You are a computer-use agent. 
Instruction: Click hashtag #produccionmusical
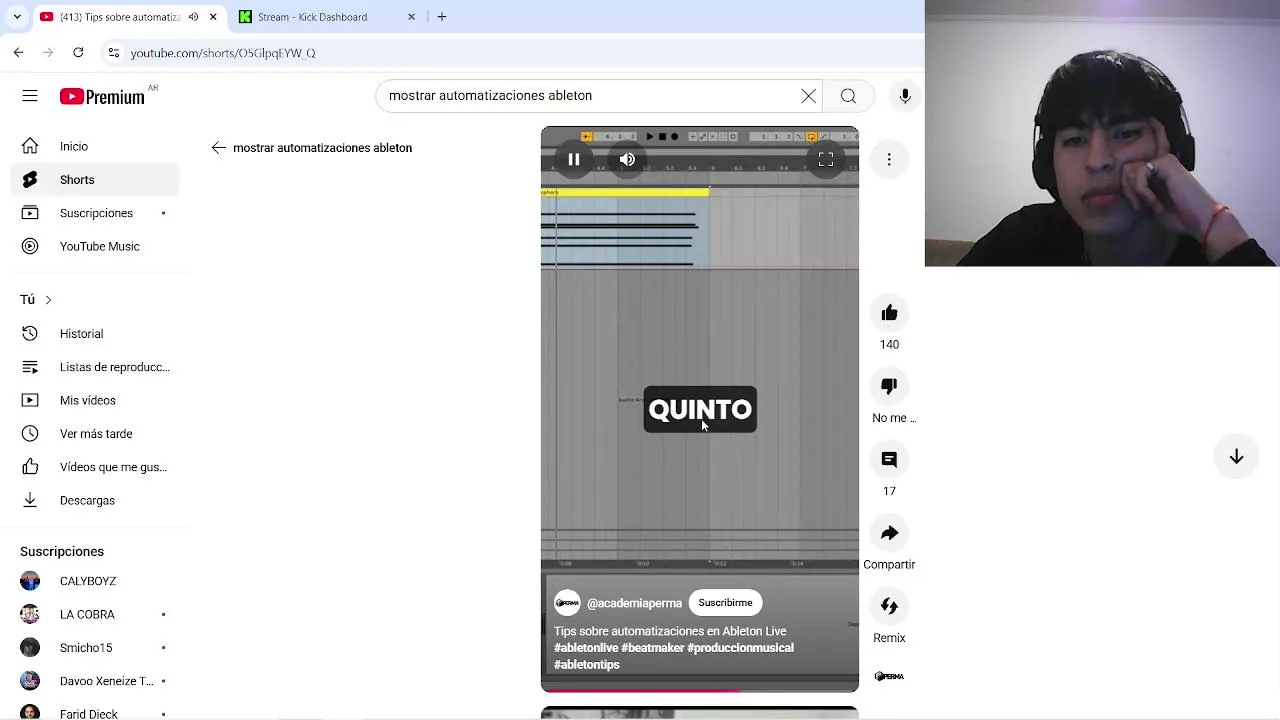click(x=740, y=648)
